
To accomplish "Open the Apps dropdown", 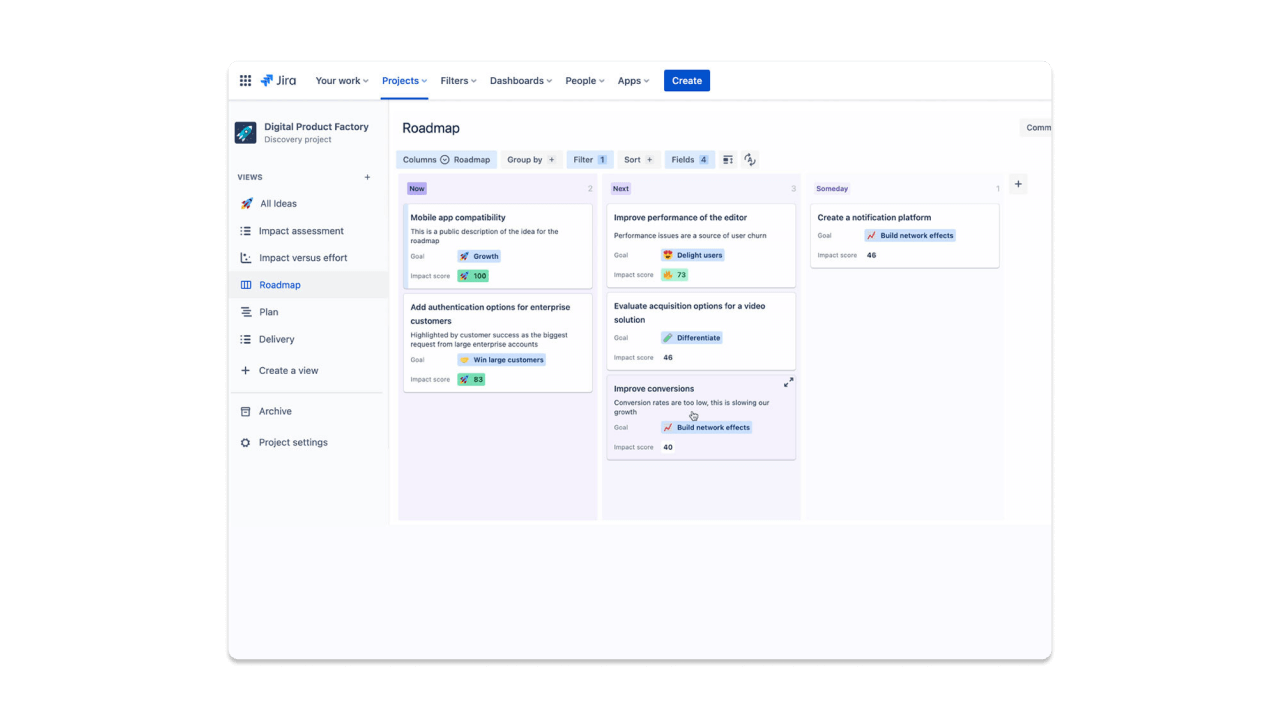I will (632, 80).
